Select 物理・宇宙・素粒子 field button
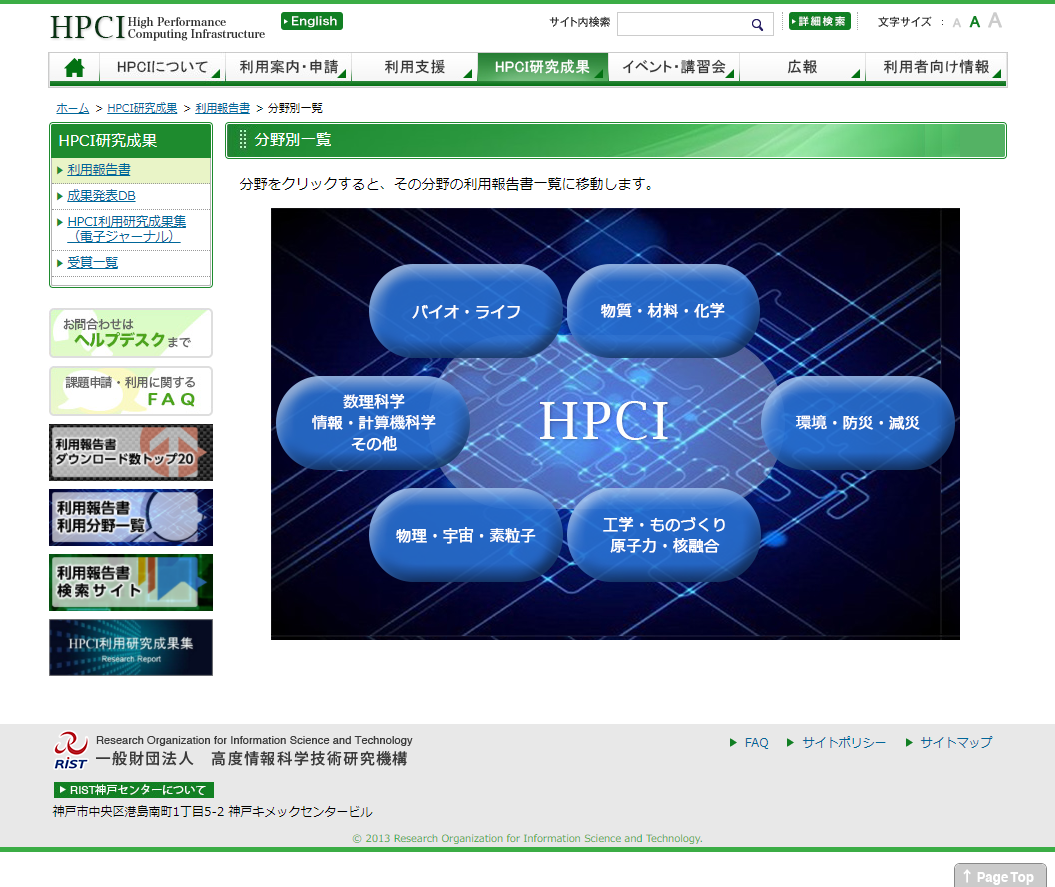 pyautogui.click(x=466, y=535)
